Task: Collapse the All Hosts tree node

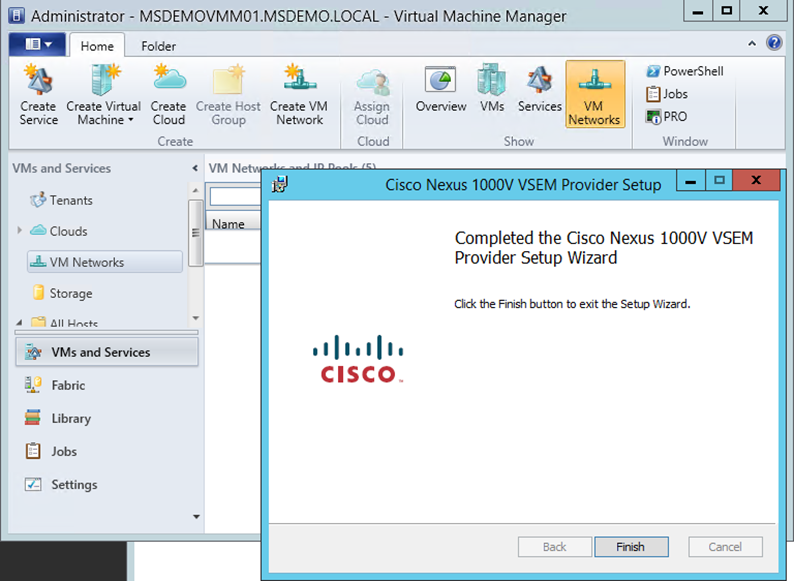Action: pos(19,322)
